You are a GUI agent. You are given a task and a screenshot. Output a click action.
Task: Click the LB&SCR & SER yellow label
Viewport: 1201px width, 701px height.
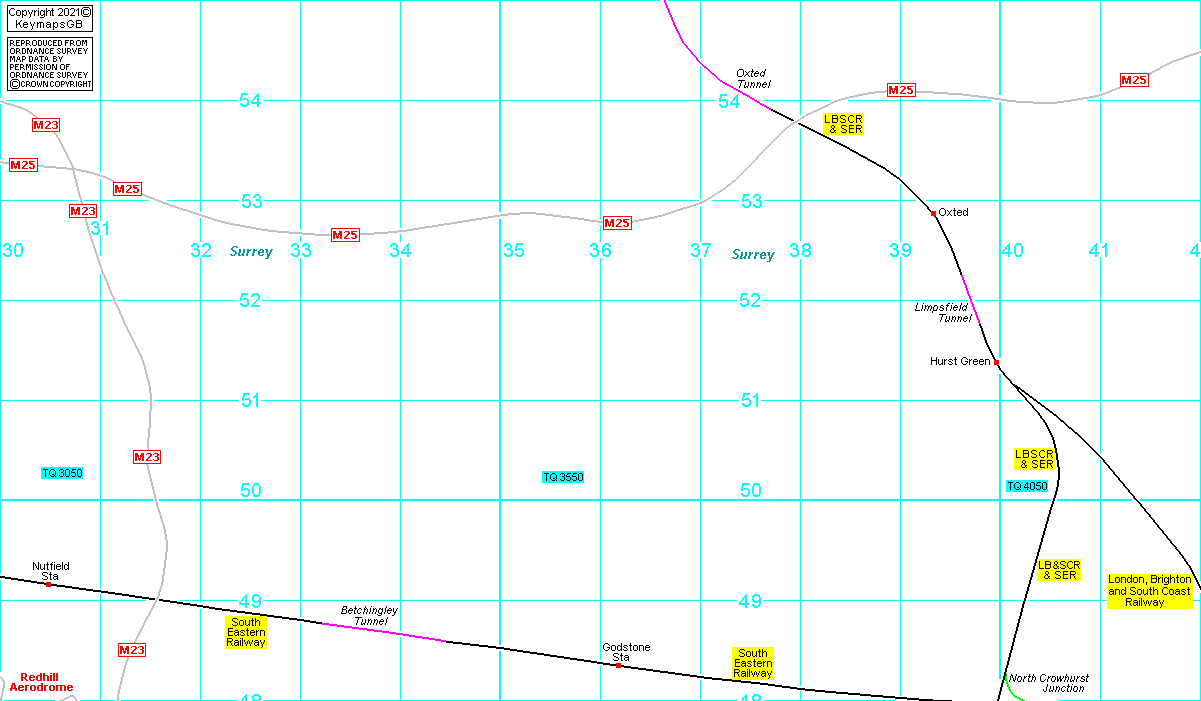pyautogui.click(x=1058, y=570)
